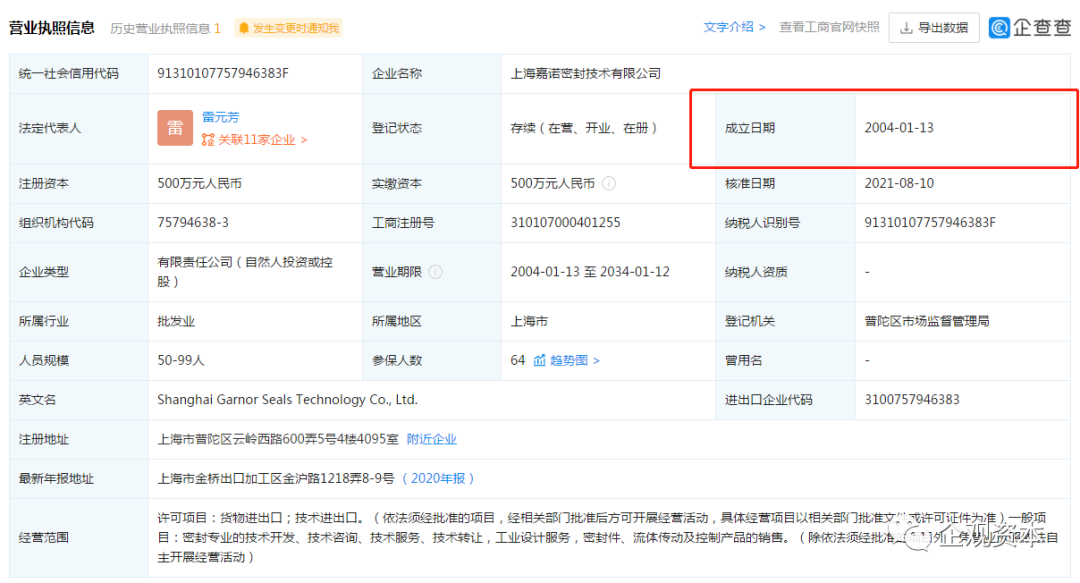The width and height of the screenshot is (1080, 583).
Task: Click region value 上海市
Action: point(529,321)
